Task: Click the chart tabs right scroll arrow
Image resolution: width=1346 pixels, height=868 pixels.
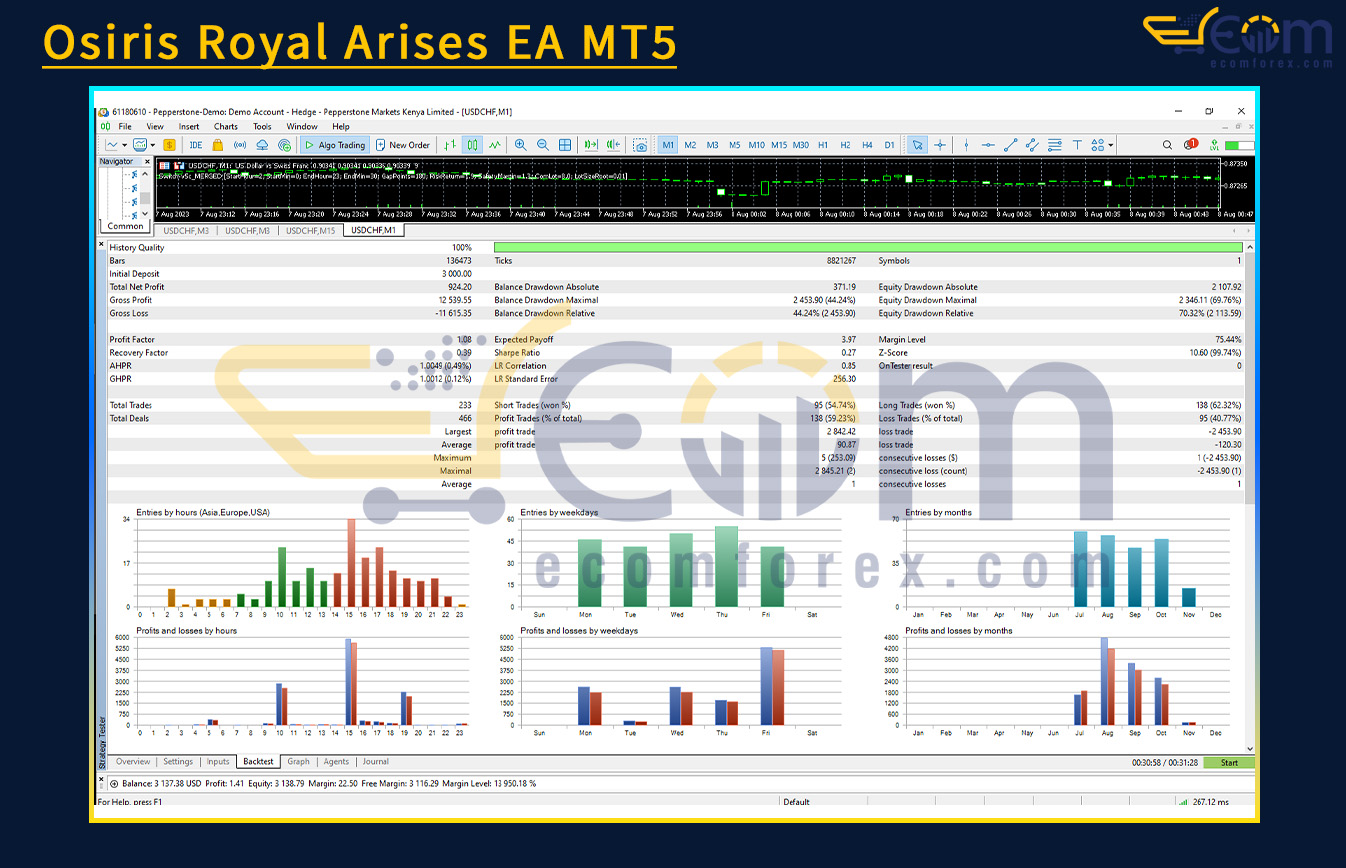Action: coord(1247,231)
